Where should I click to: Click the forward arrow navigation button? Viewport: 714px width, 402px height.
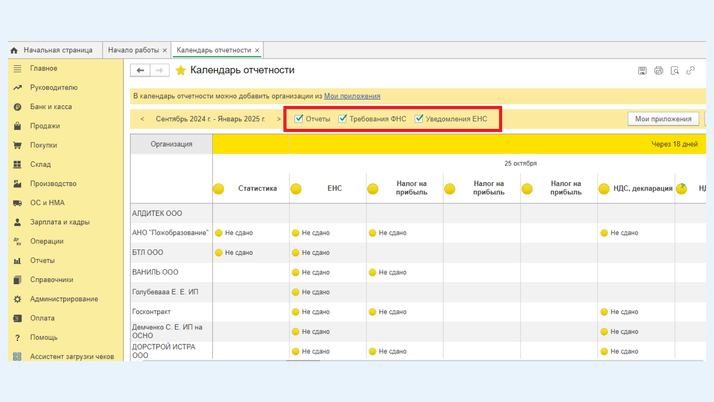pos(159,71)
